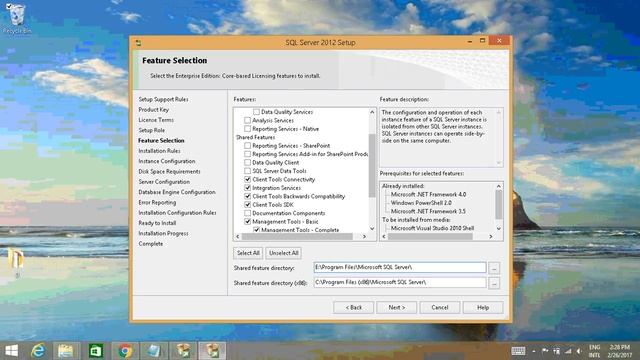Viewport: 640px width, 360px height.
Task: Click the network signal tray icon
Action: click(568, 351)
